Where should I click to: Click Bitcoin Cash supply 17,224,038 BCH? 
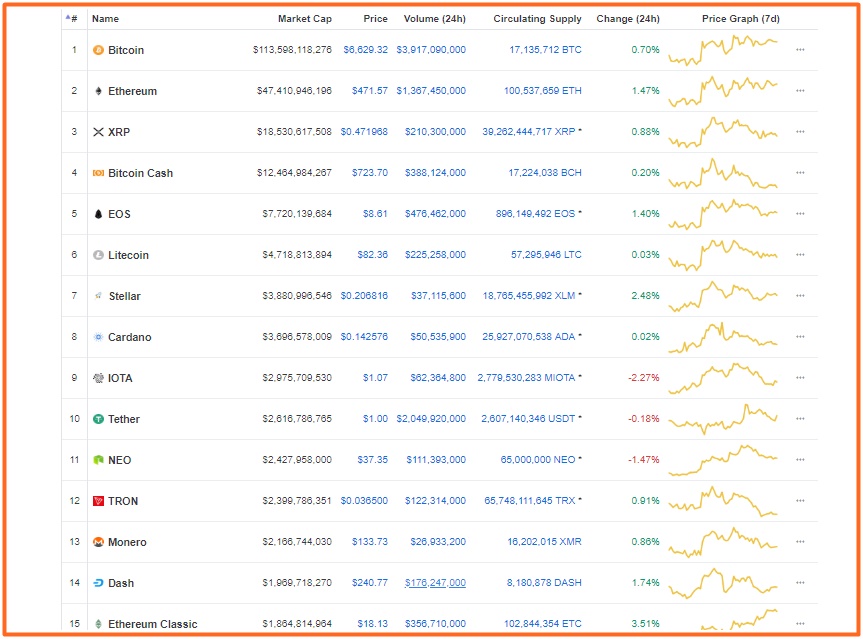click(x=545, y=172)
